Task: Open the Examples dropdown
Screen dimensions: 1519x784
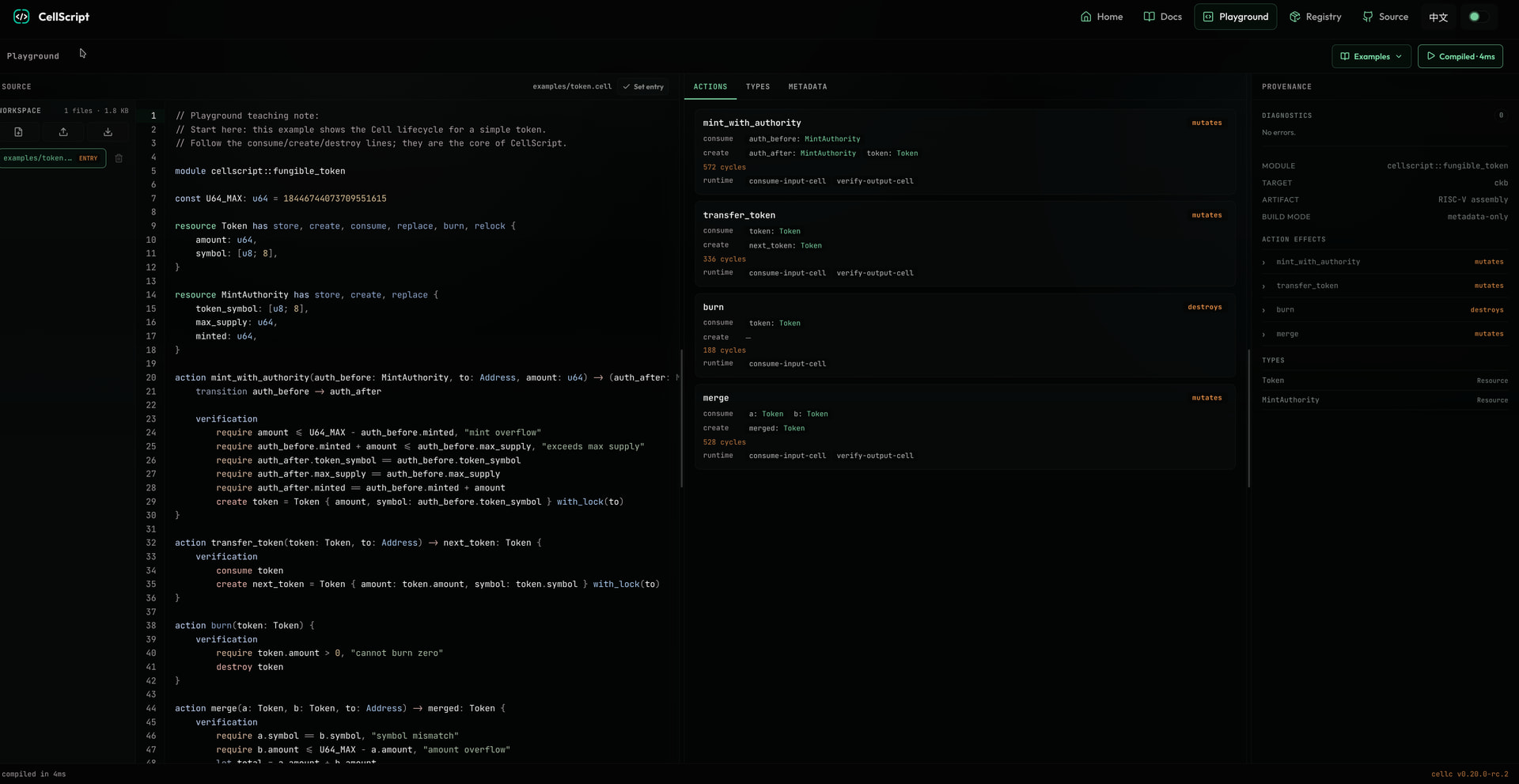Action: point(1371,56)
